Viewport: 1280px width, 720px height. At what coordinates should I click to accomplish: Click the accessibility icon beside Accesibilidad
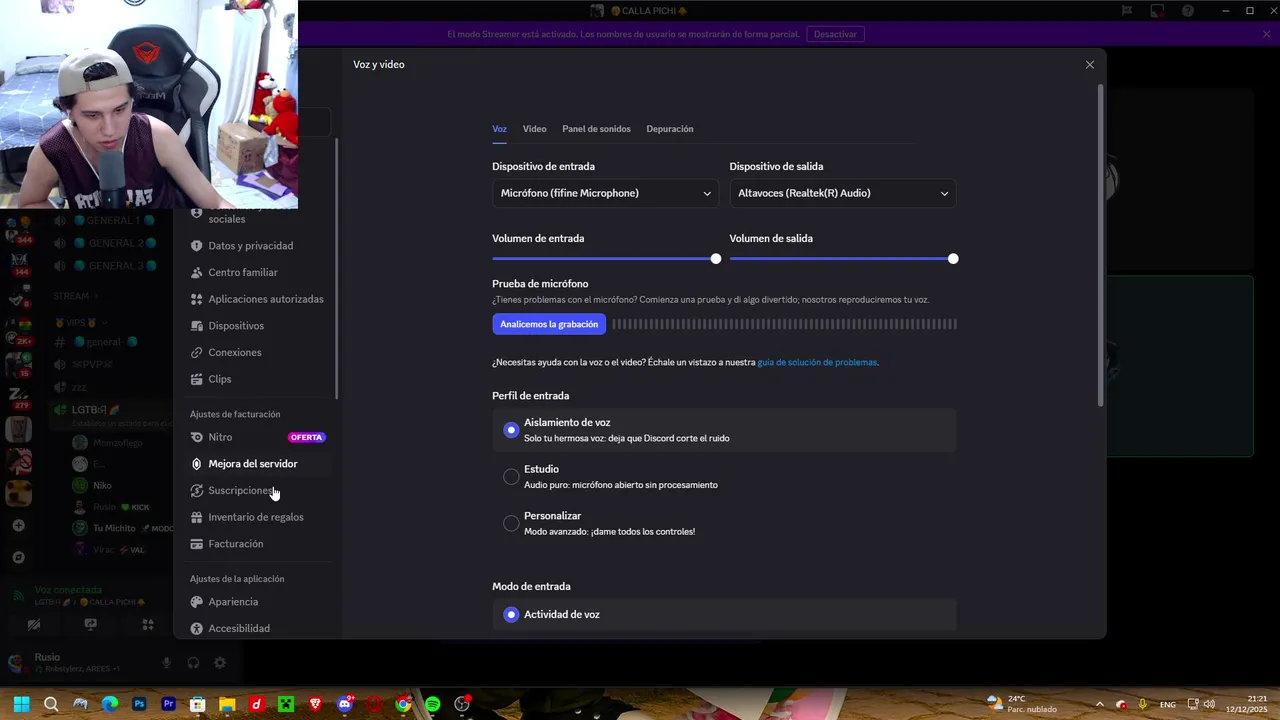[197, 629]
